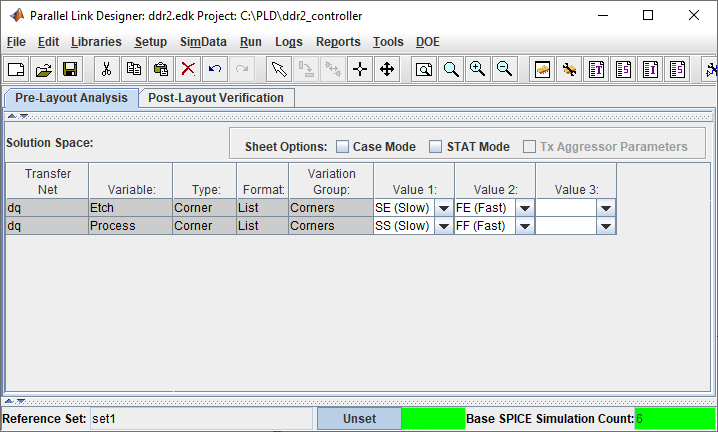Open a project with the folder icon
Image resolution: width=718 pixels, height=432 pixels.
tap(44, 69)
